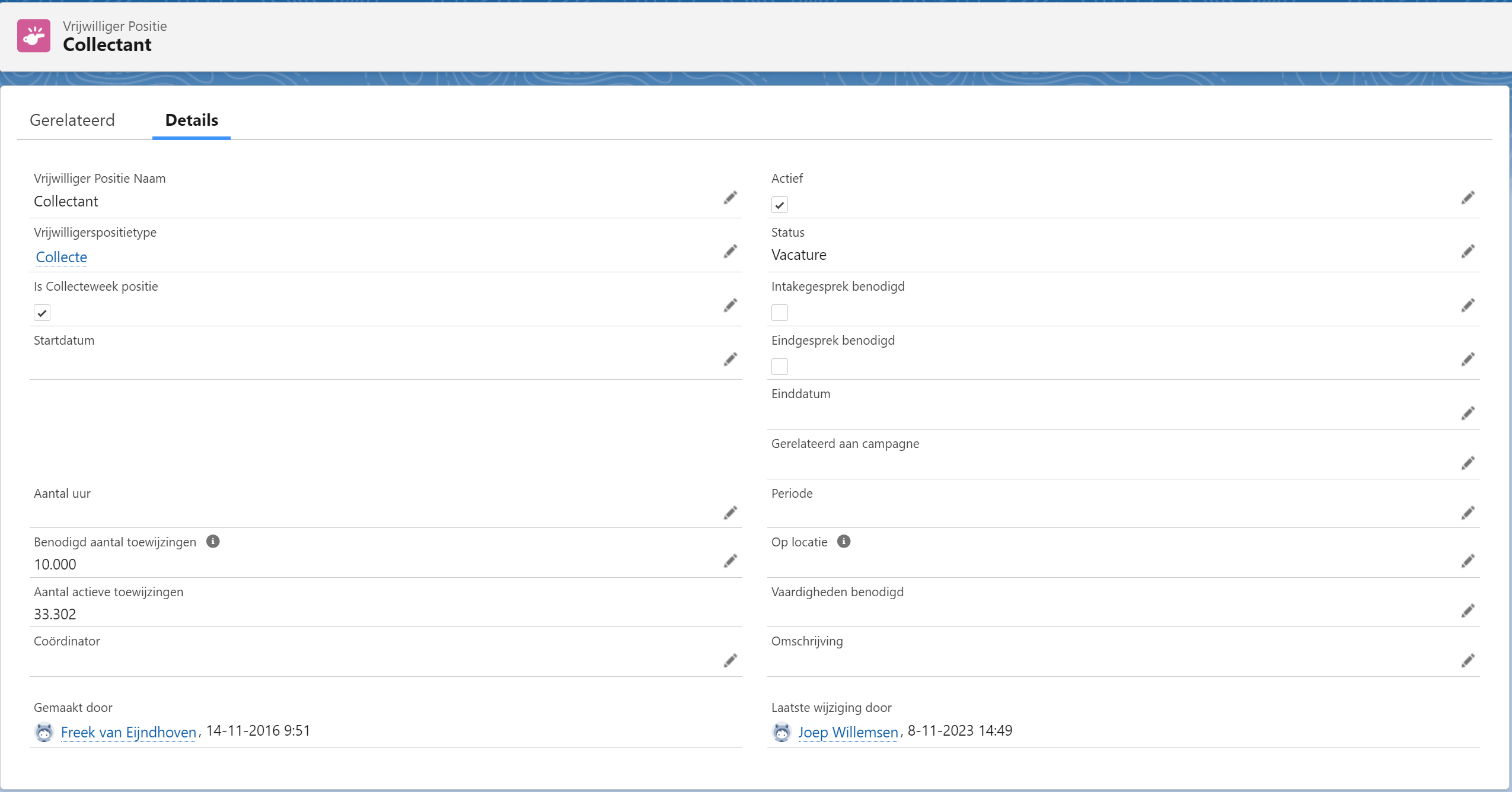
Task: Click the Vrijwilliger Positie header icon
Action: coord(34,36)
